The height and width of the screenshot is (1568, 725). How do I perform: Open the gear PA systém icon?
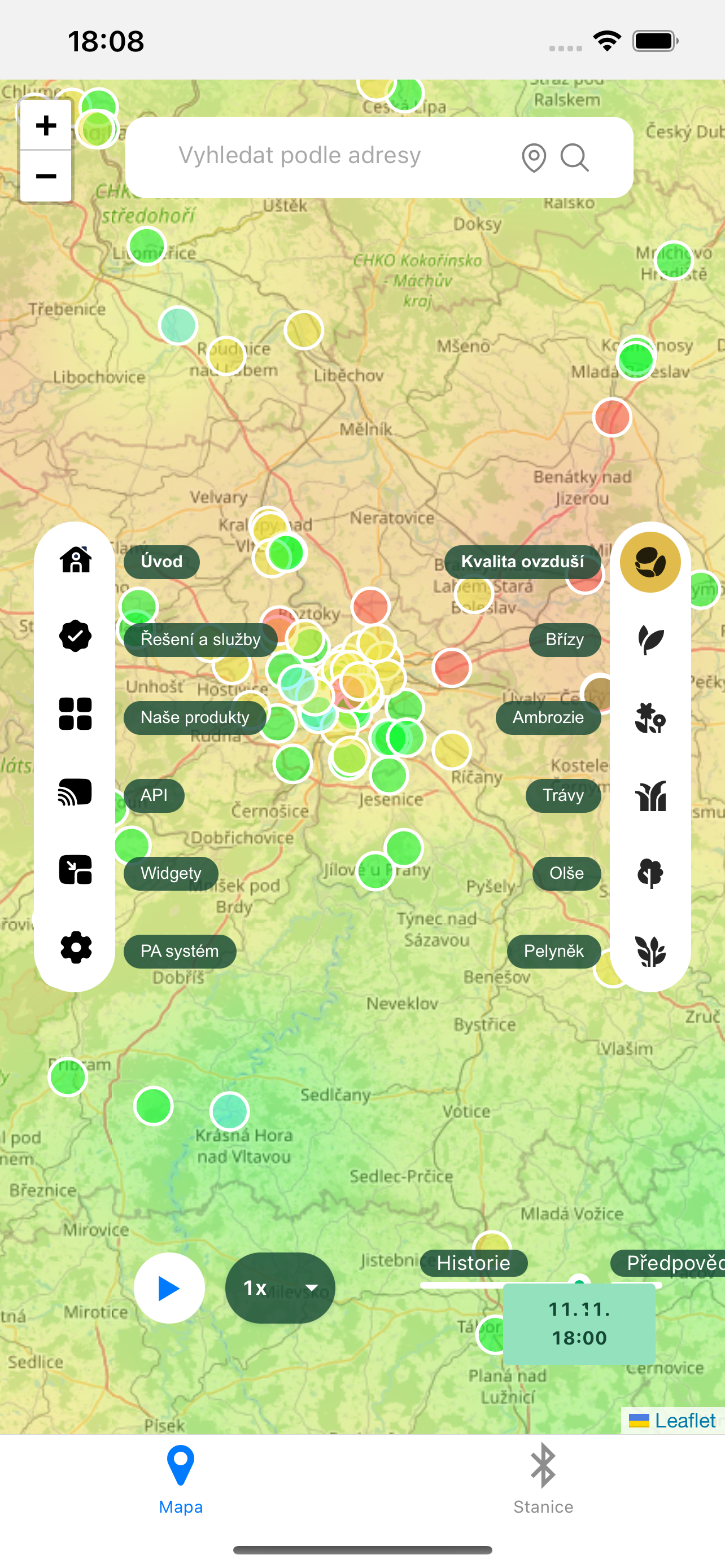[76, 948]
